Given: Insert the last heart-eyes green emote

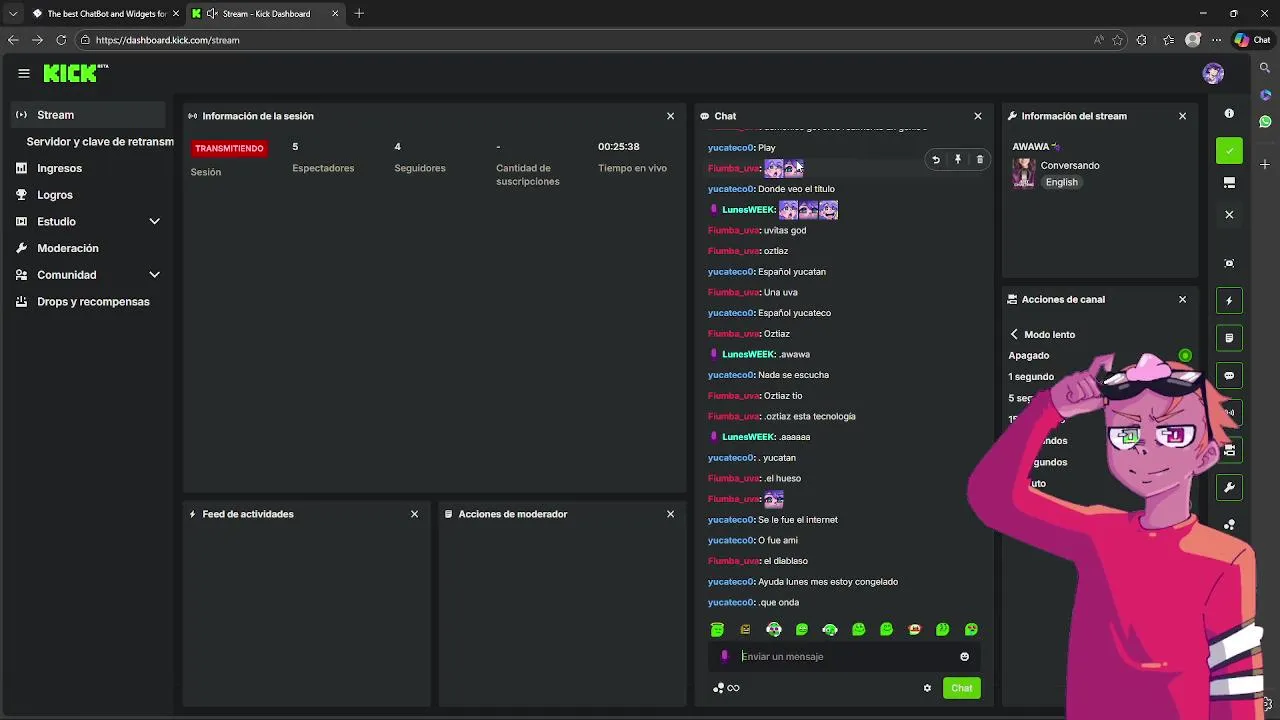Looking at the screenshot, I should point(971,629).
